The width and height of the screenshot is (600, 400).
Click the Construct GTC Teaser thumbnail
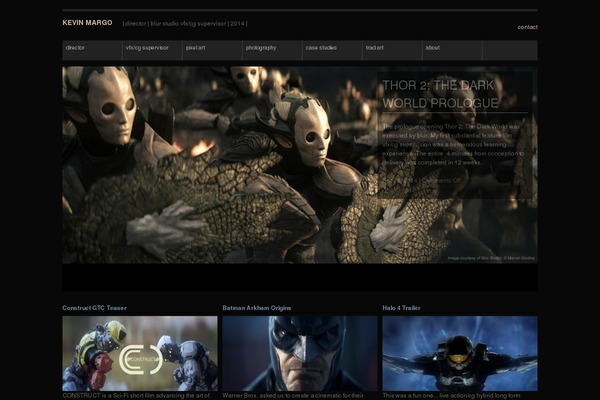point(140,353)
